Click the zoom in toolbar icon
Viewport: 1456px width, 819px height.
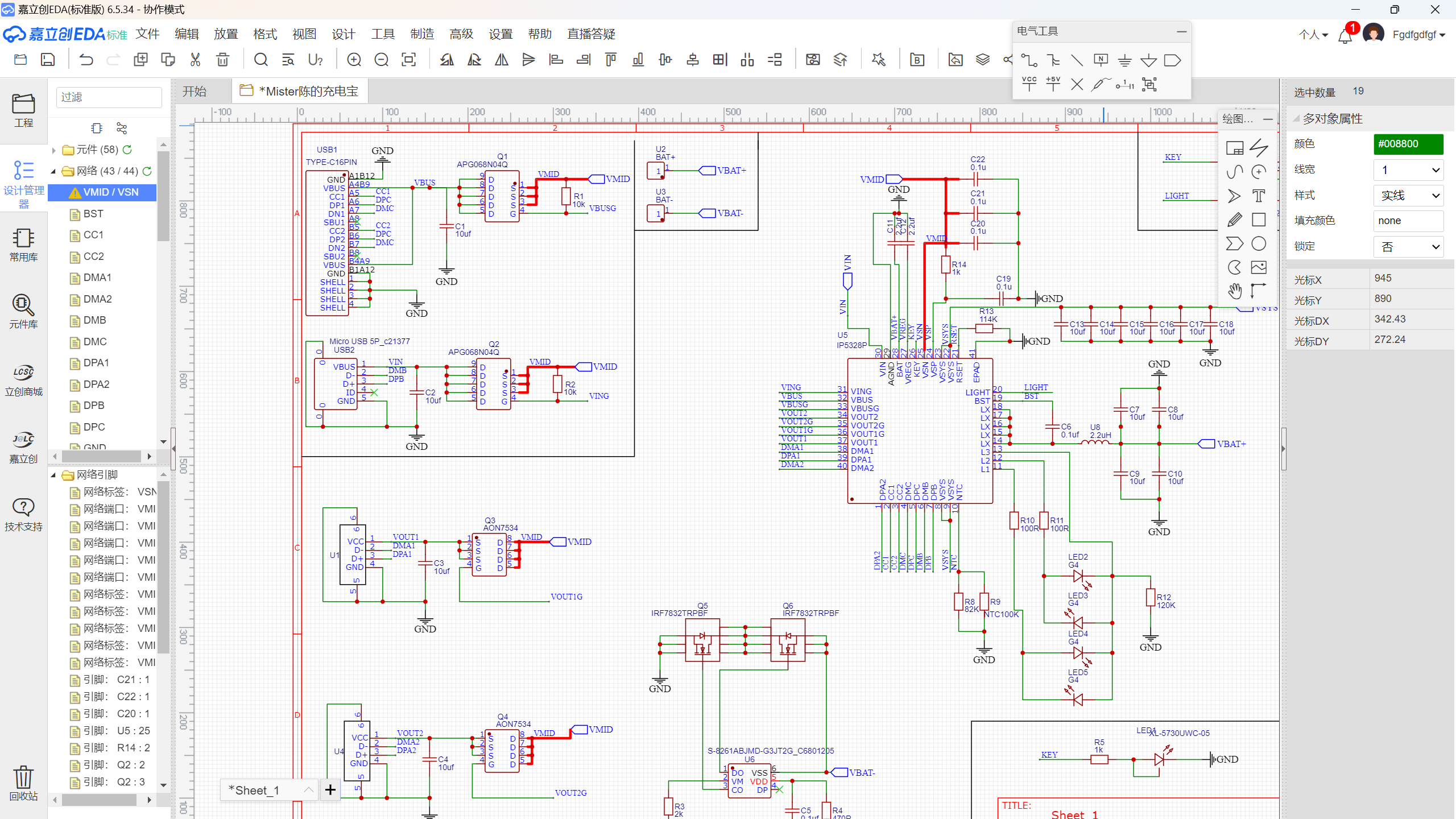point(354,60)
